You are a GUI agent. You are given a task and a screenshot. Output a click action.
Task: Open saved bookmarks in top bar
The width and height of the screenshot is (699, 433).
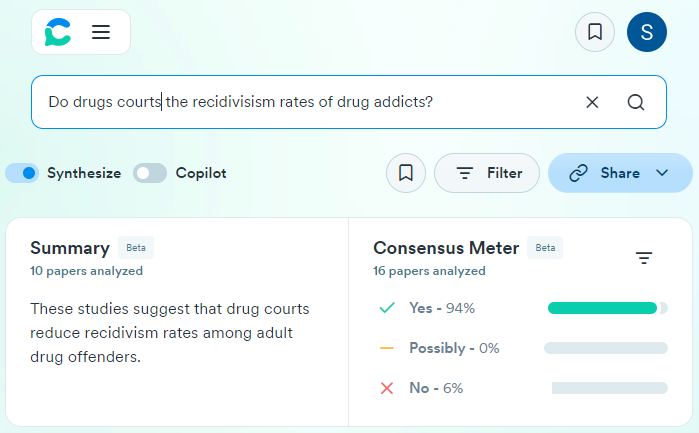pos(595,32)
